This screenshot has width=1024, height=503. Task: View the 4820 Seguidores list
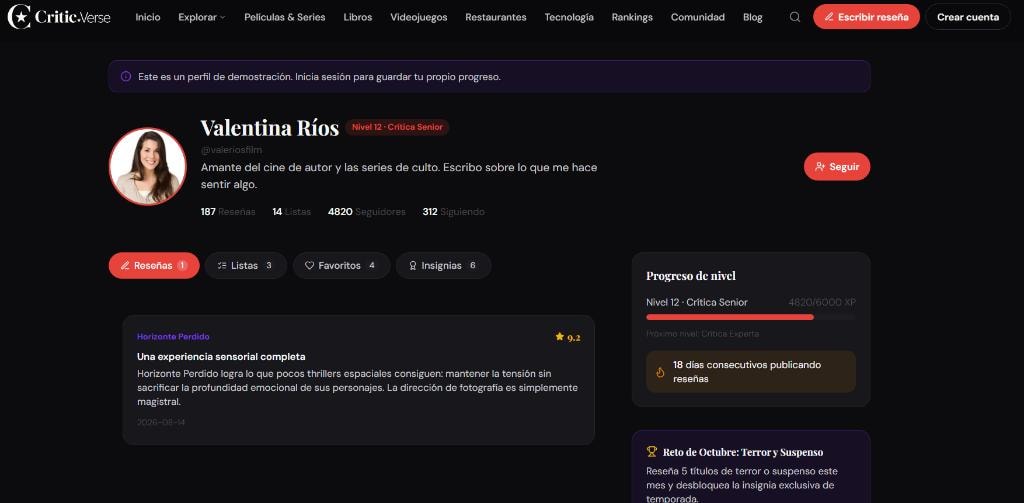(x=366, y=212)
